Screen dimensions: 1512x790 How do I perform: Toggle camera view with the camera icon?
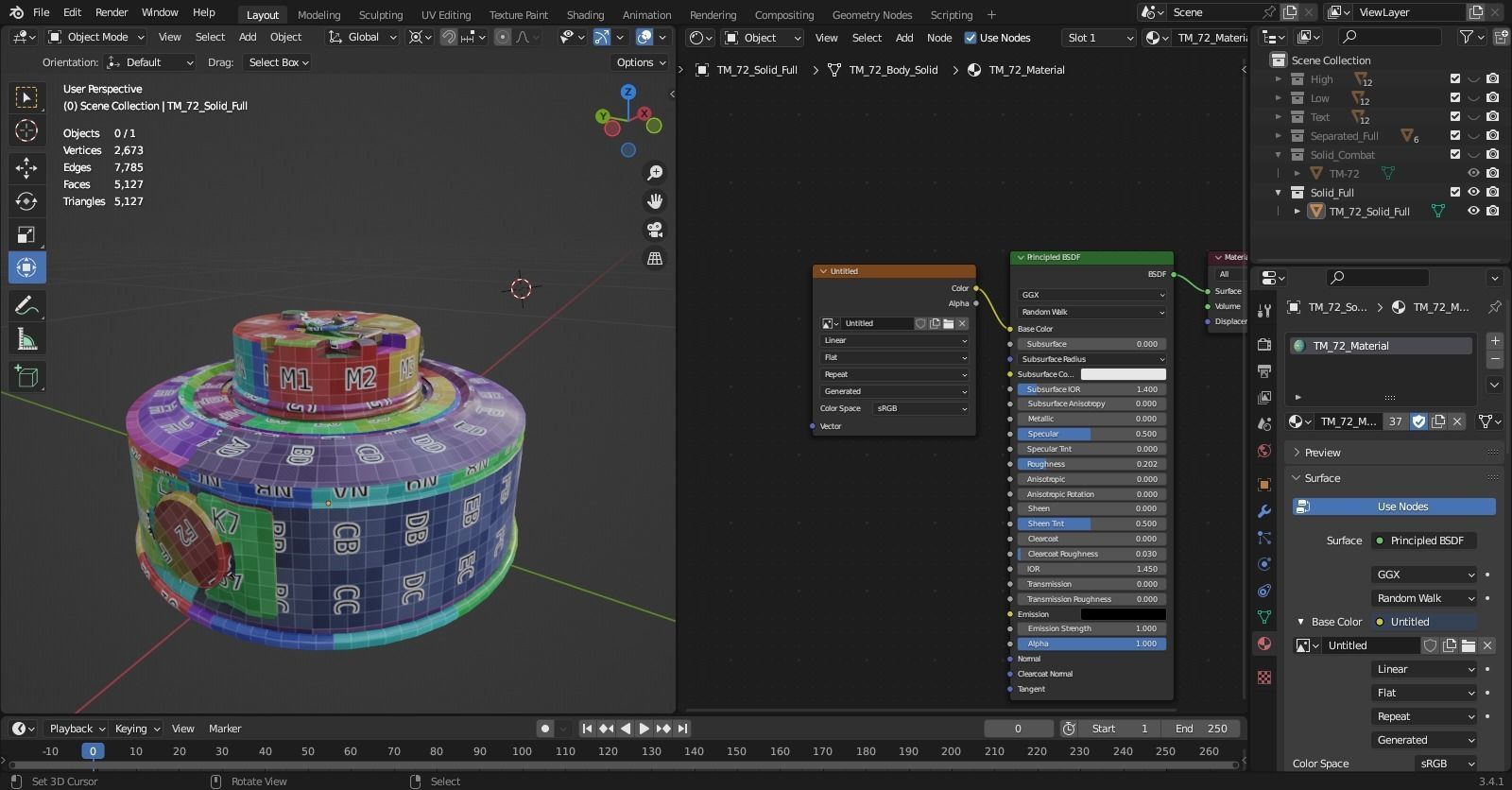tap(654, 230)
